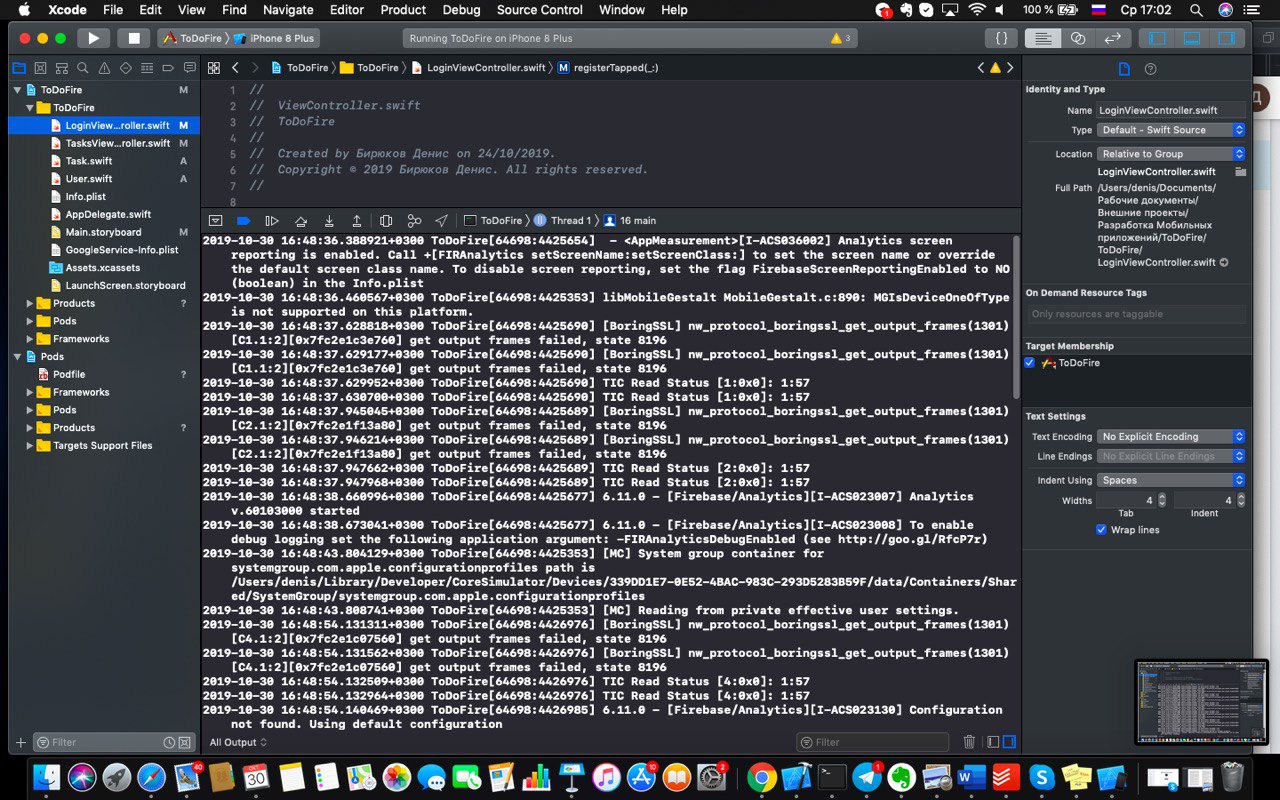This screenshot has width=1280, height=800.
Task: Step into the function
Action: click(x=328, y=220)
